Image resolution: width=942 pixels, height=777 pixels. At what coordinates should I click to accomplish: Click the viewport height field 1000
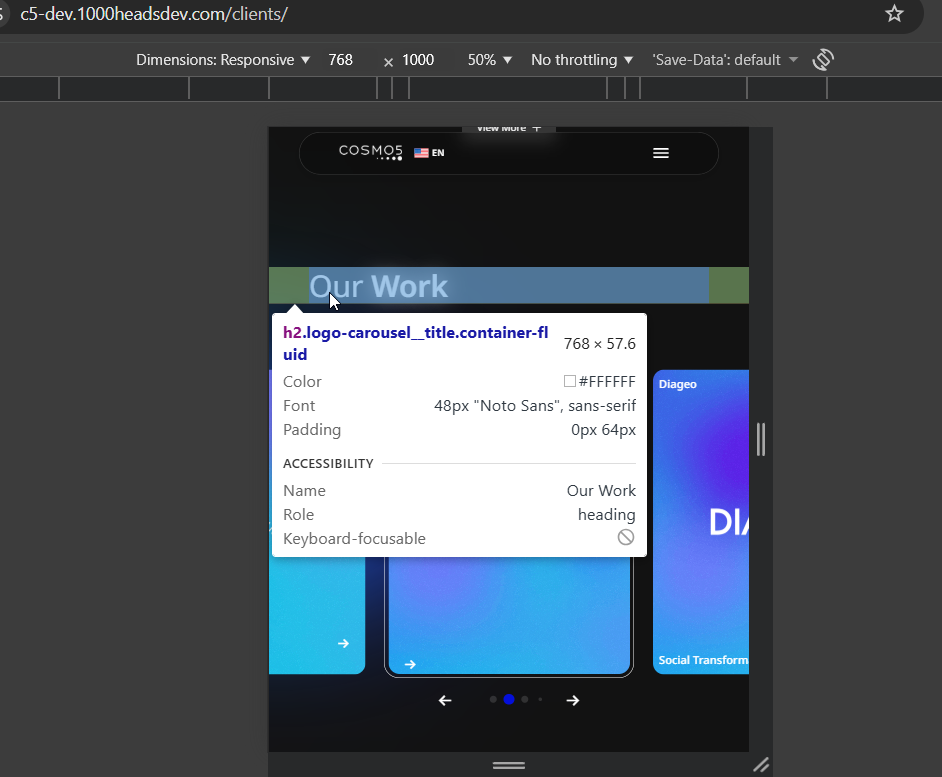(x=418, y=59)
